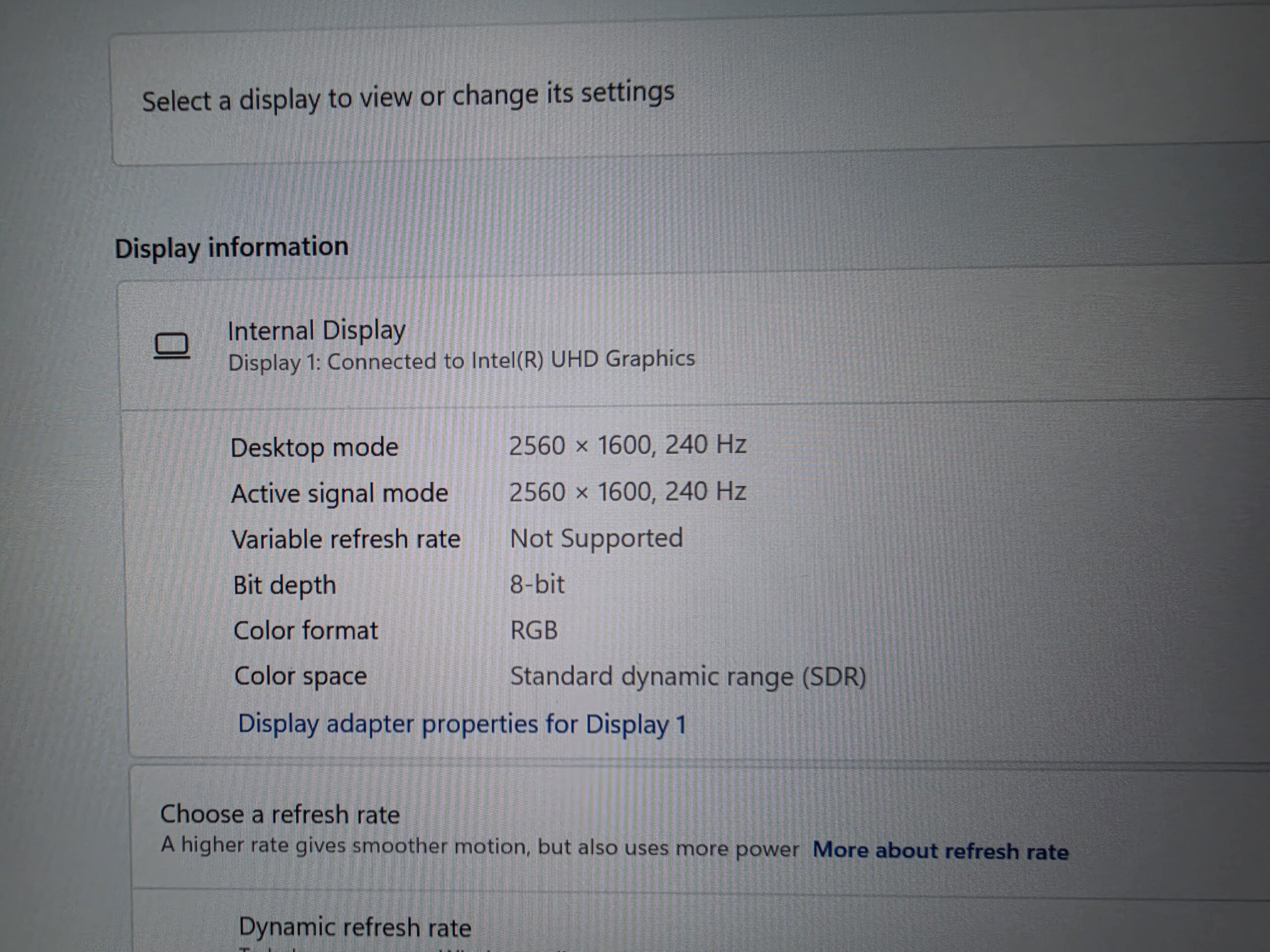1270x952 pixels.
Task: Click the Internal Display heading
Action: (317, 331)
